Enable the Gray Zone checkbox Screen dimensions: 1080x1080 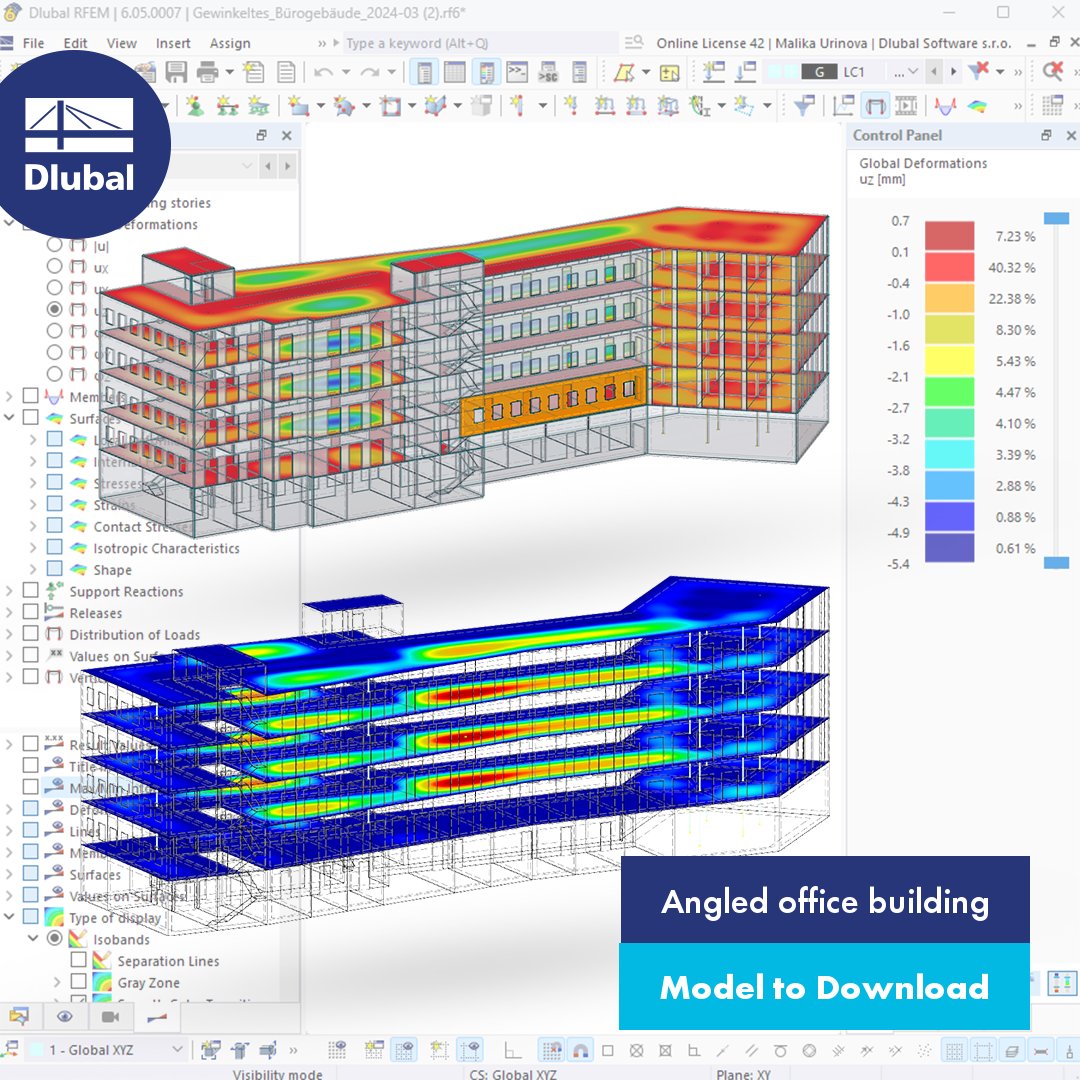tap(79, 981)
